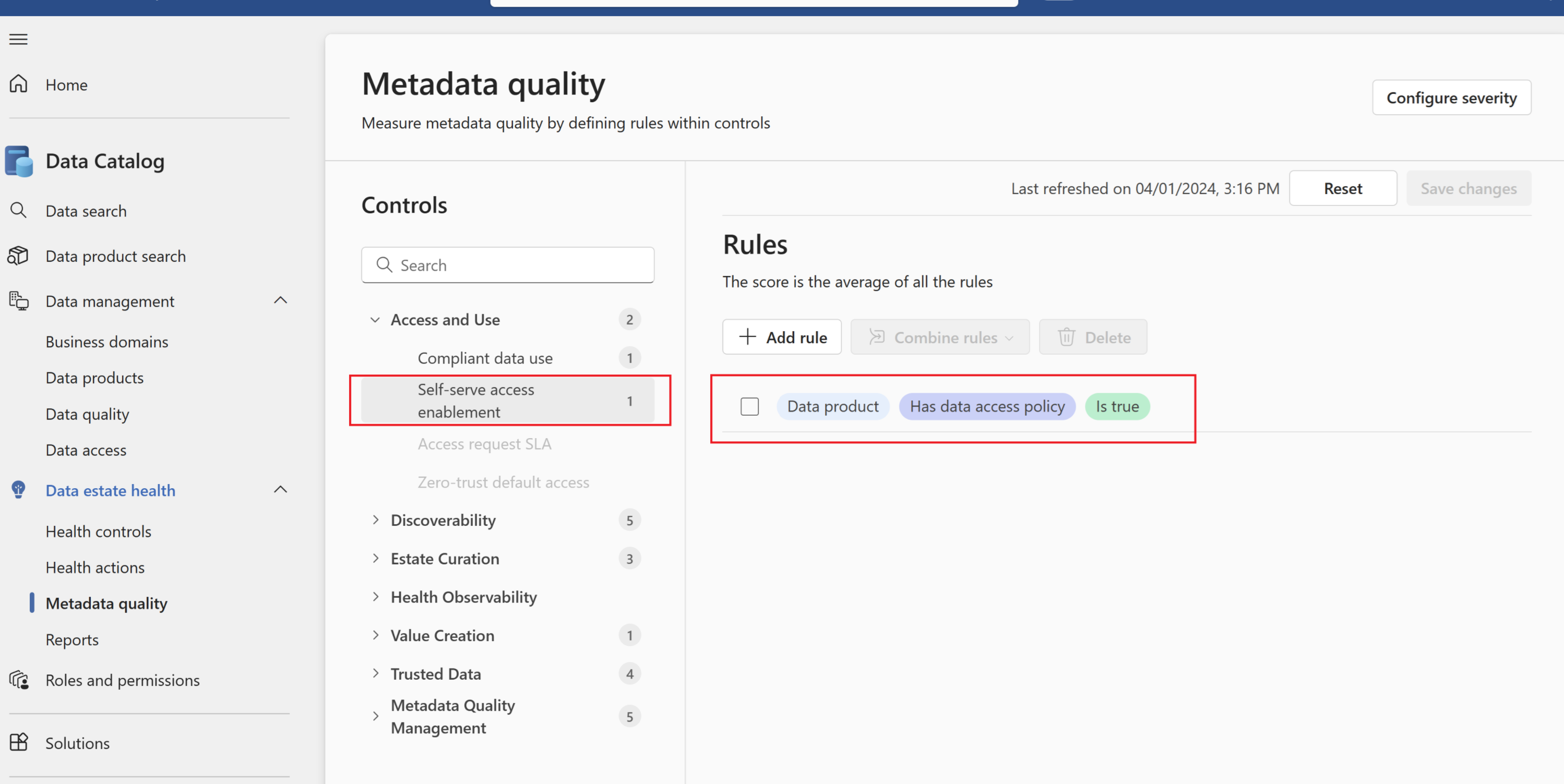The height and width of the screenshot is (784, 1564).
Task: Open Health controls in sidebar
Action: [x=98, y=531]
